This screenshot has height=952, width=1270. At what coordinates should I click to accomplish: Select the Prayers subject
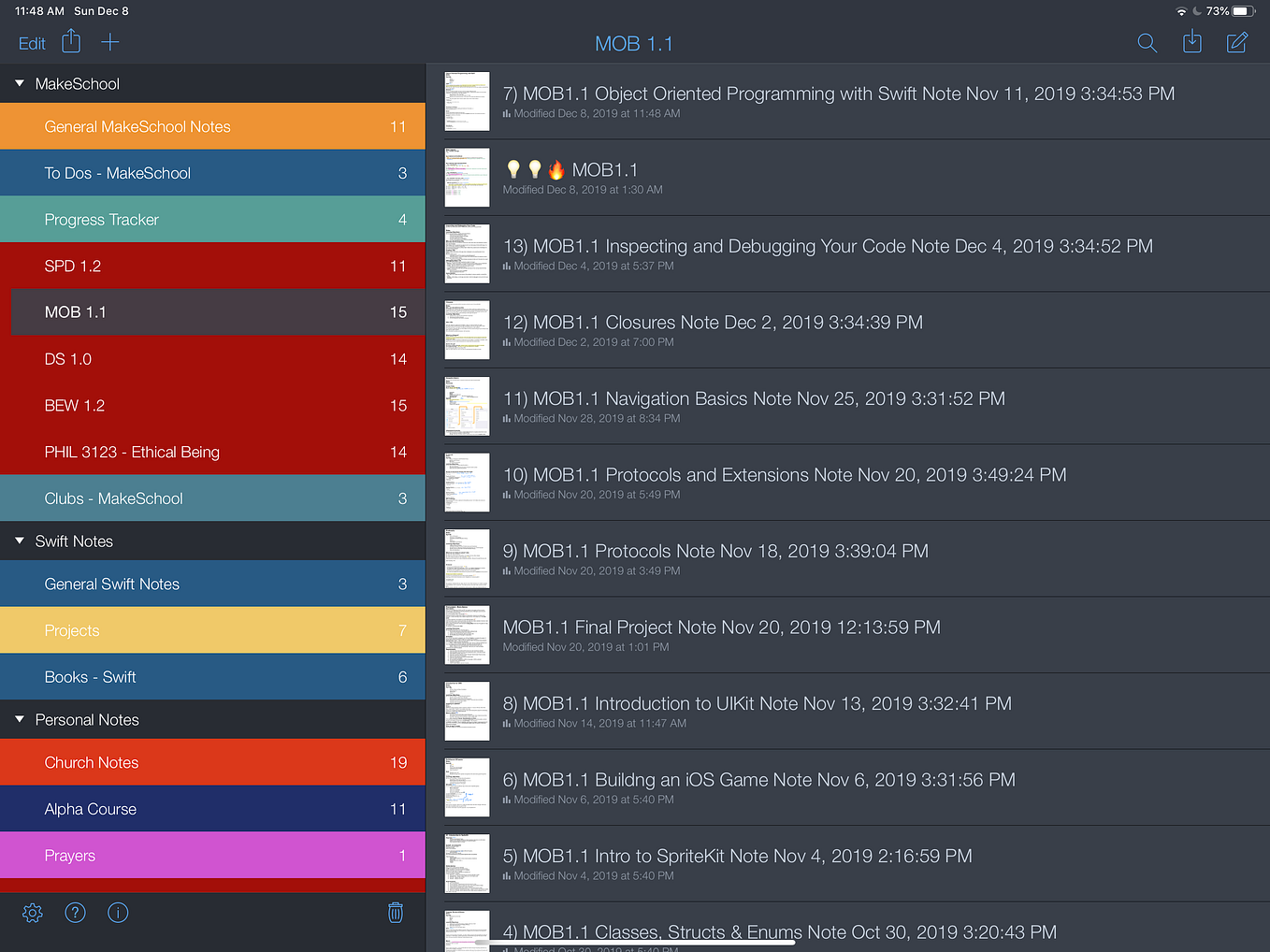pos(212,856)
